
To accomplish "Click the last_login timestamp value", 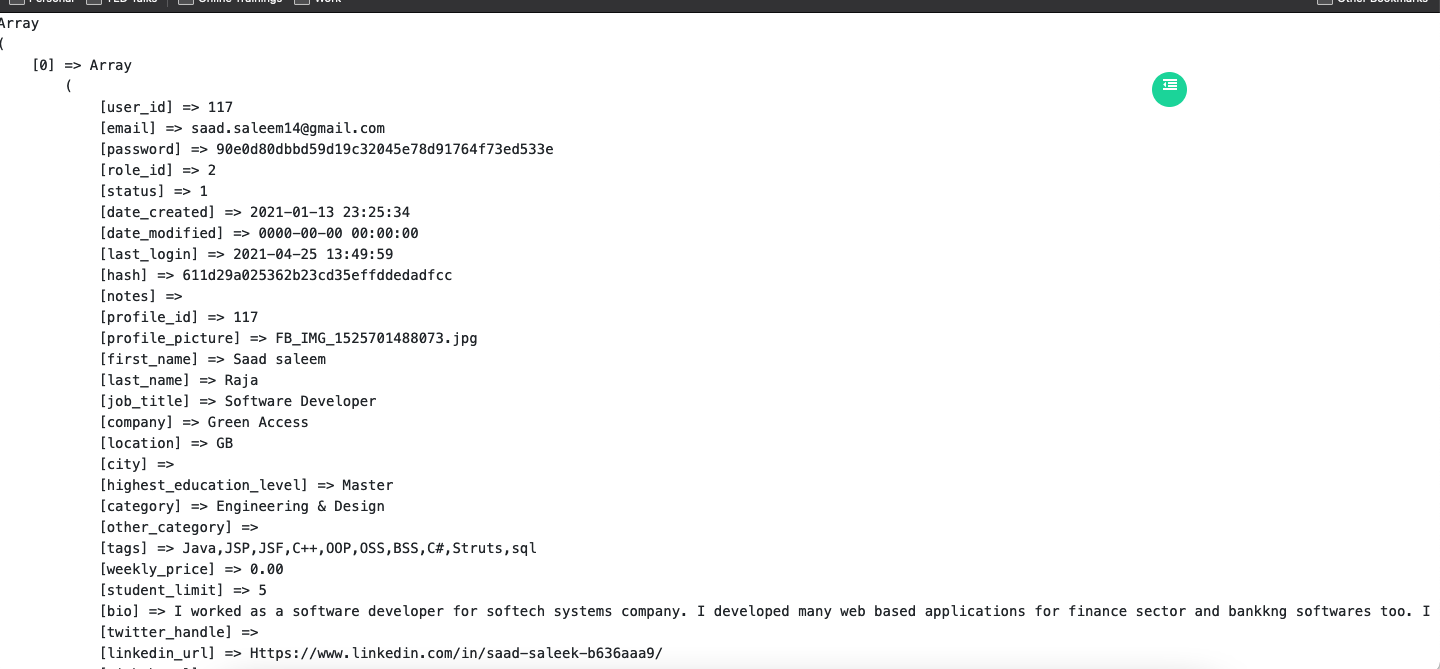I will click(x=313, y=254).
